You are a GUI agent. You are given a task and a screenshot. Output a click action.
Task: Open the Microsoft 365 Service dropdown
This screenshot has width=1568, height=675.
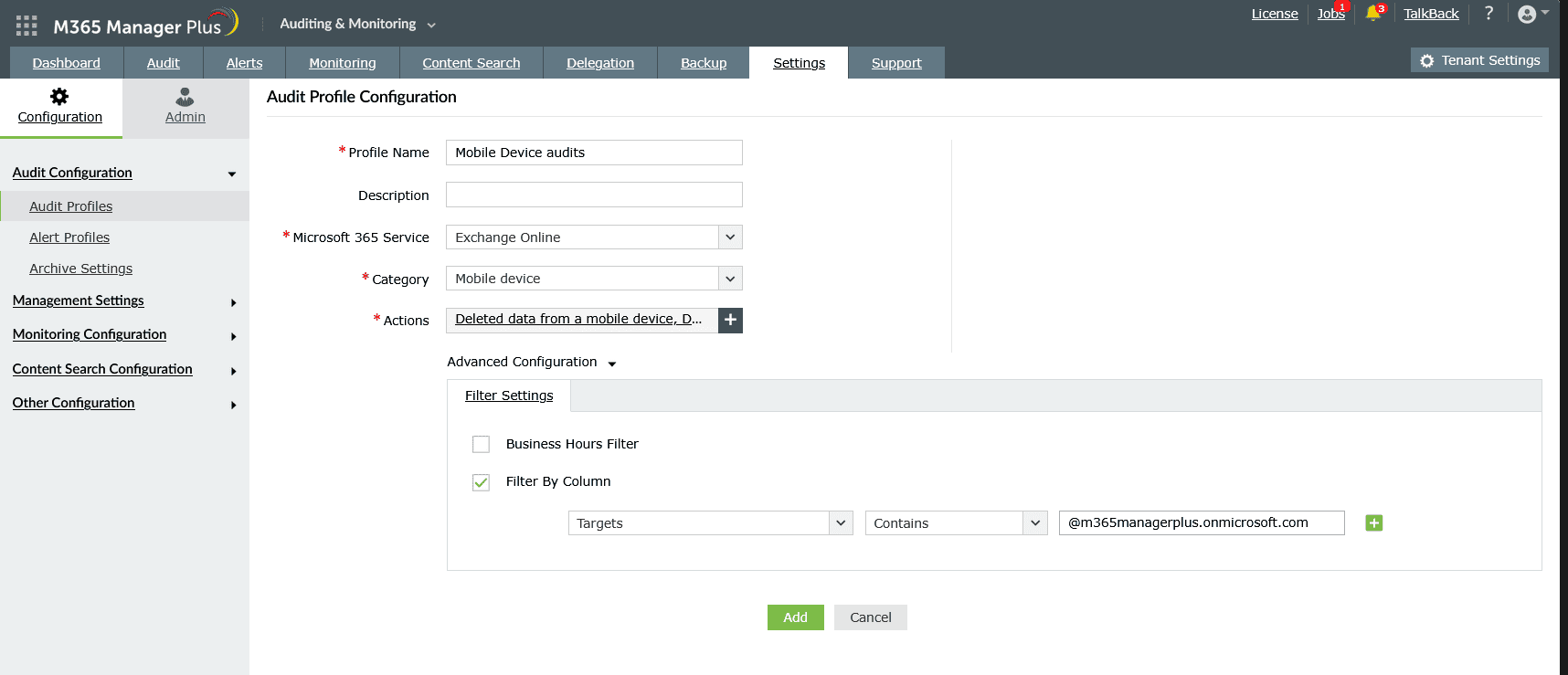click(594, 237)
